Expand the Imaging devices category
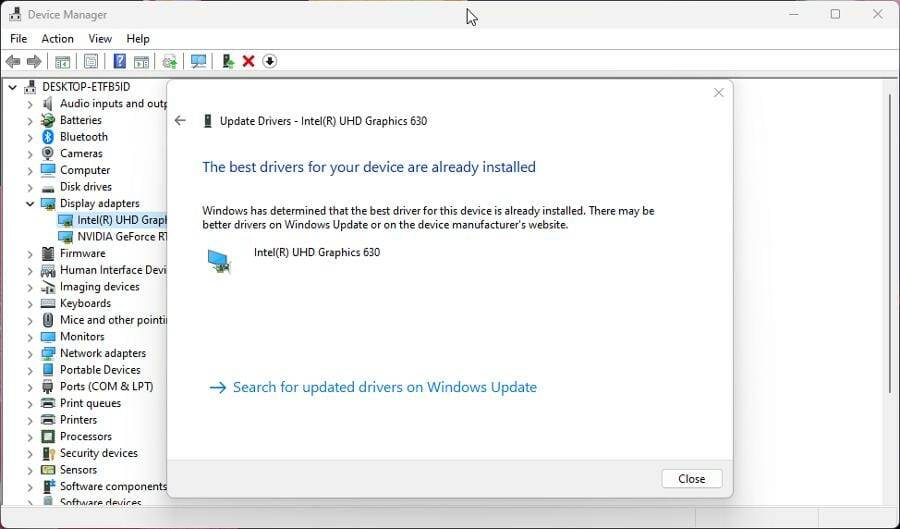900x529 pixels. coord(30,287)
